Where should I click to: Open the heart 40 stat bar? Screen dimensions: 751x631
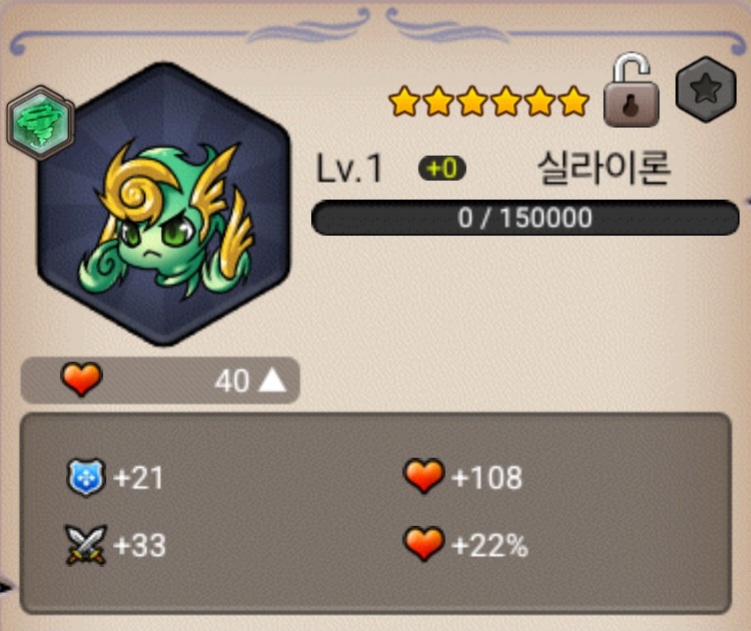click(x=160, y=380)
